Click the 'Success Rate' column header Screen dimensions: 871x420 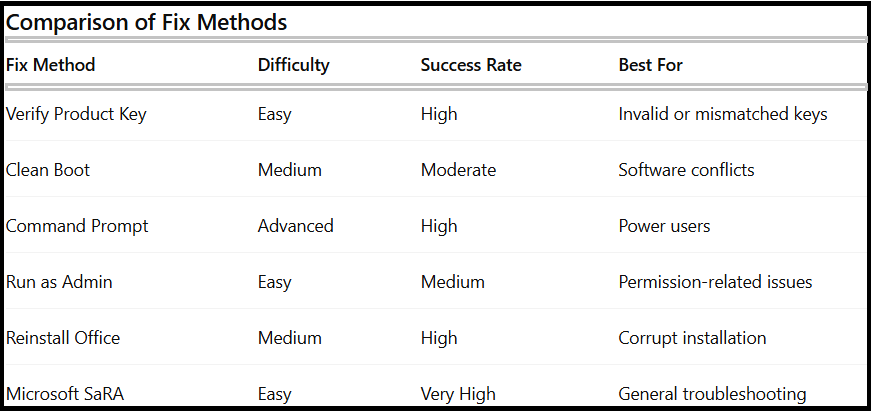471,65
